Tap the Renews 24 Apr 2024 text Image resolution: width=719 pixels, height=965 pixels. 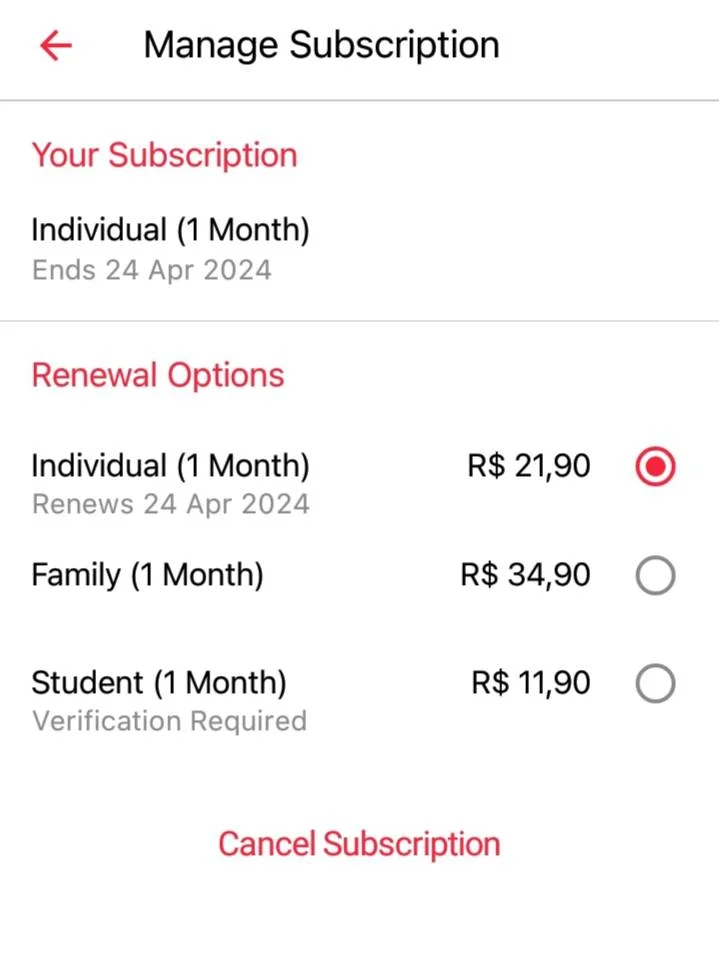tap(171, 504)
